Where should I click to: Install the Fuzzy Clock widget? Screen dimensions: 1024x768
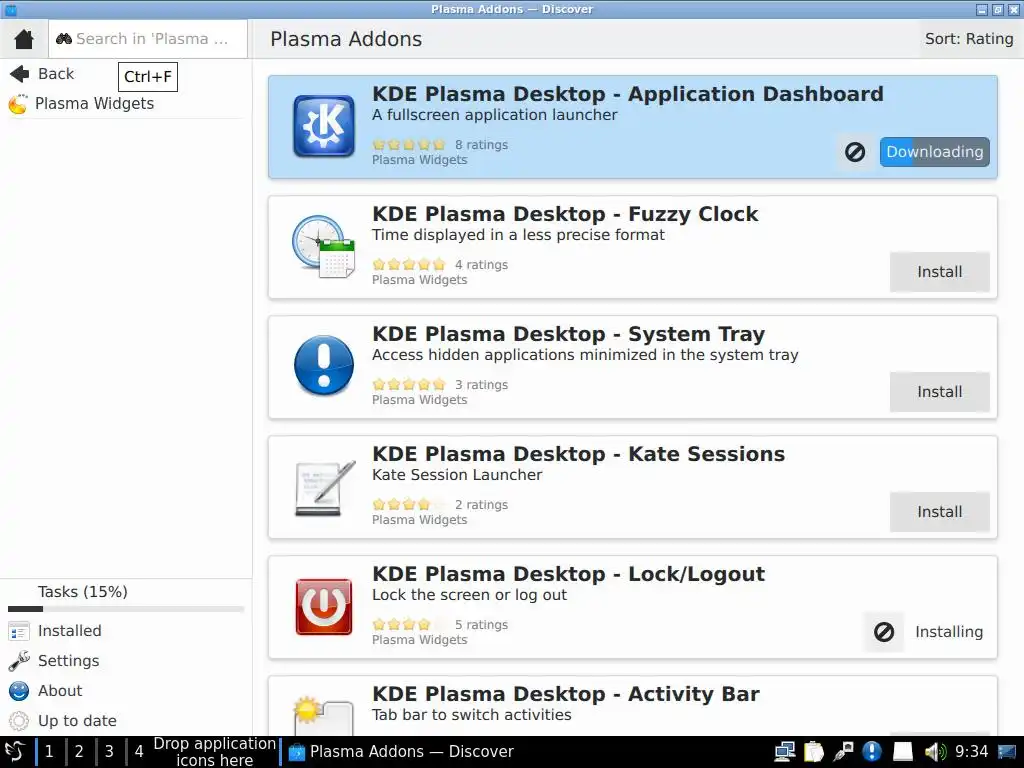(x=939, y=272)
